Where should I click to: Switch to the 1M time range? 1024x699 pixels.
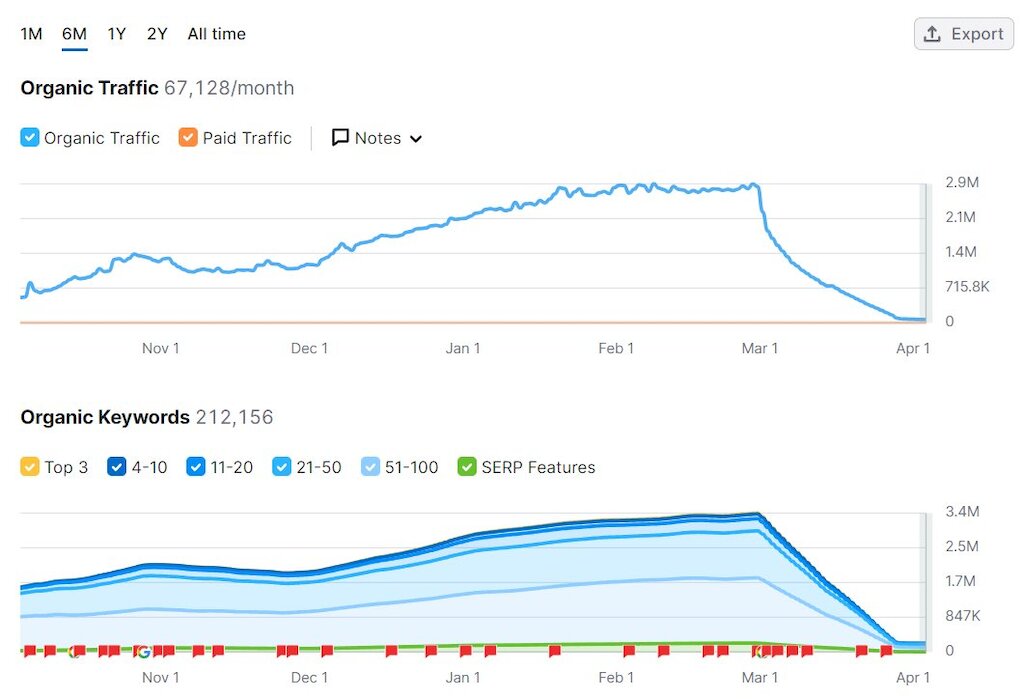point(31,34)
